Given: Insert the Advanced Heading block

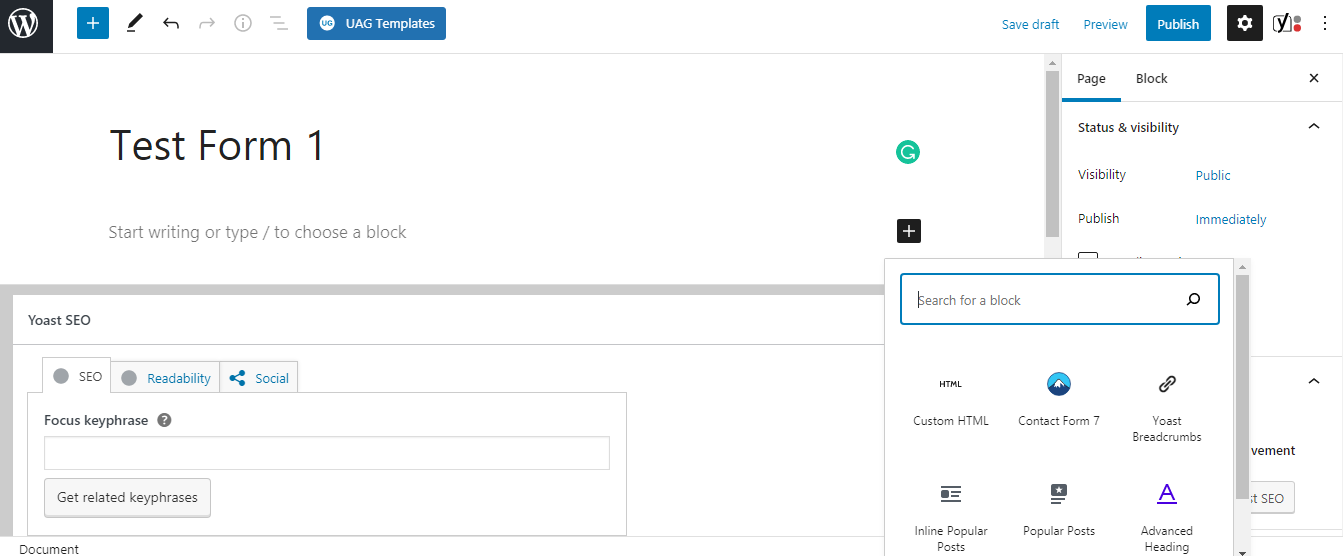Looking at the screenshot, I should [x=1167, y=517].
